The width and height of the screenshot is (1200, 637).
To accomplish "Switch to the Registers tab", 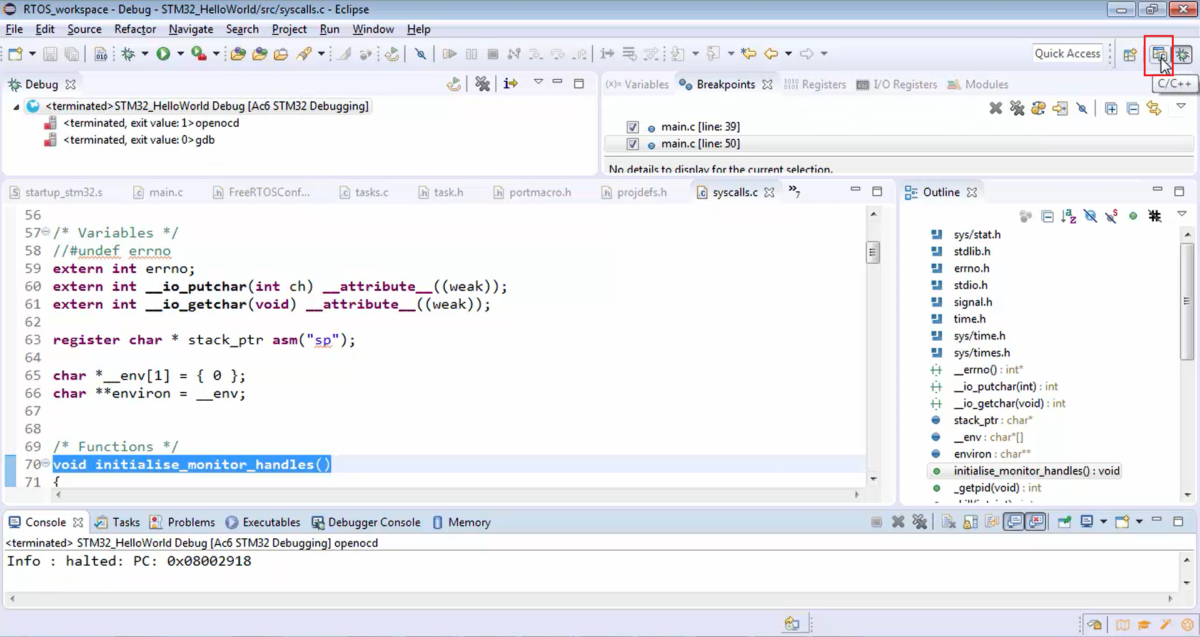I will pos(815,85).
